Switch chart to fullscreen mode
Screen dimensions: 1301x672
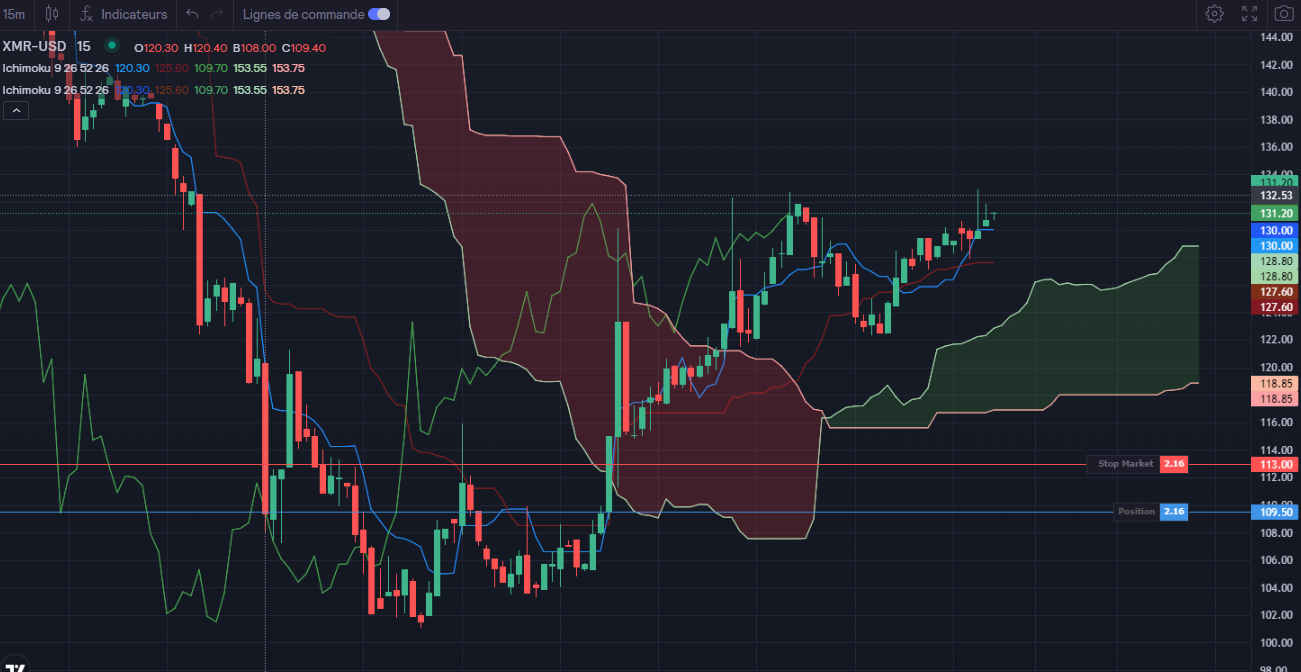pyautogui.click(x=1250, y=14)
